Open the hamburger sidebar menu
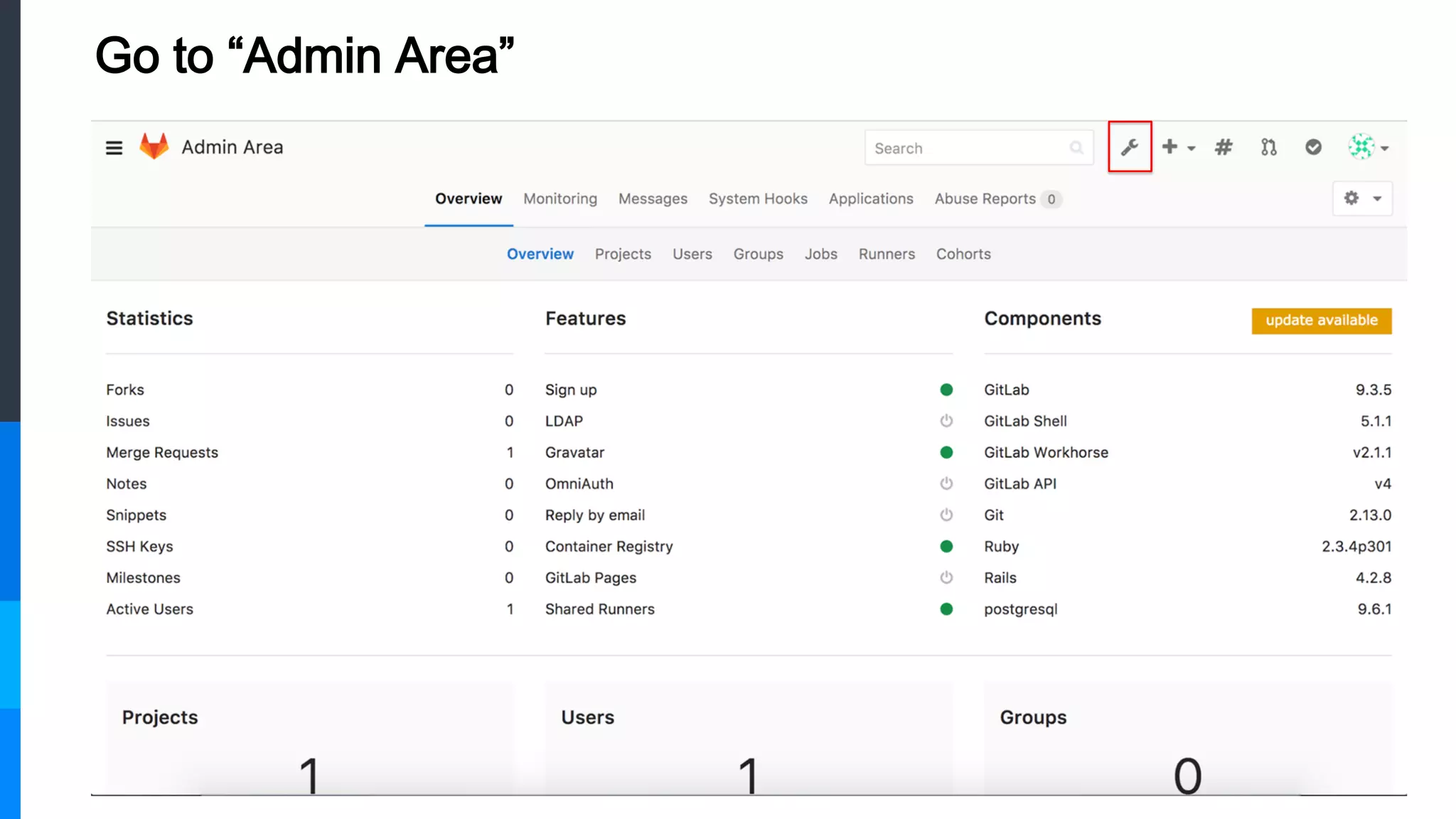1456x819 pixels. point(114,148)
